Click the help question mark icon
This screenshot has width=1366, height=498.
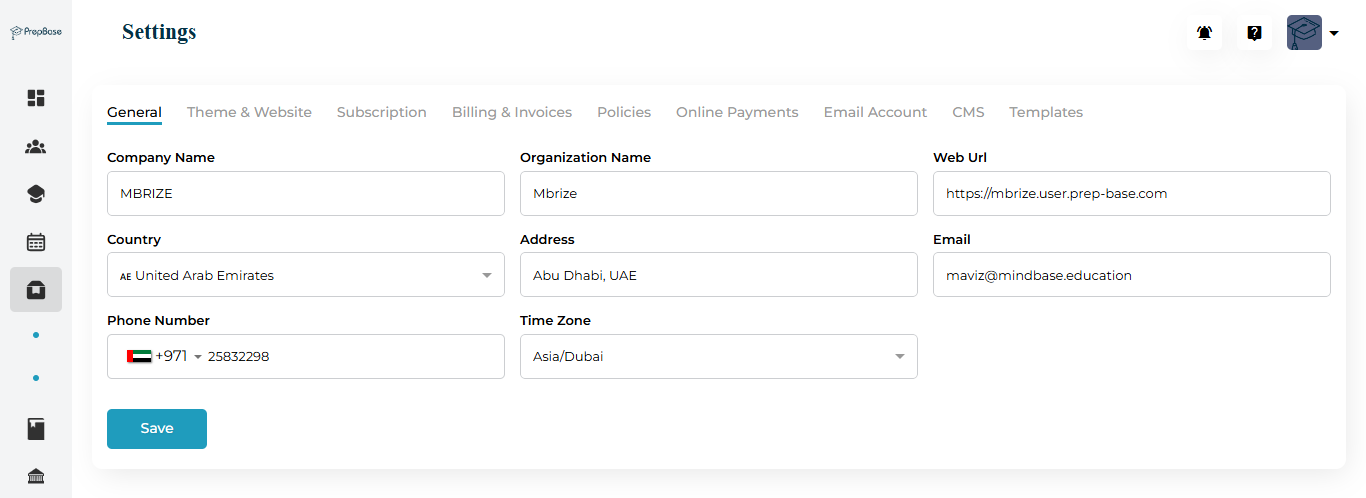pos(1254,33)
